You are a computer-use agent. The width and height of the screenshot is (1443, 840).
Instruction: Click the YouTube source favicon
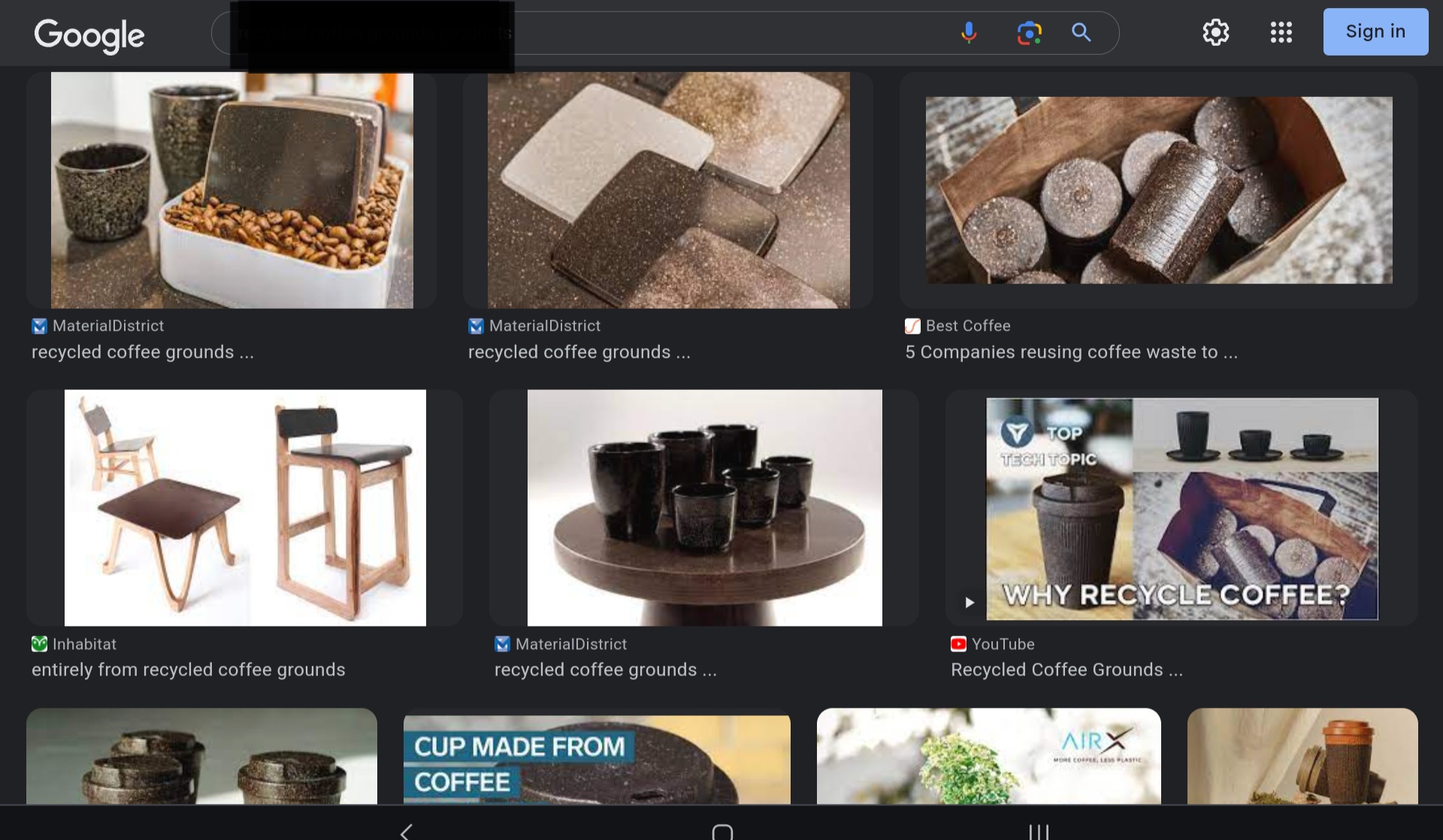click(959, 644)
